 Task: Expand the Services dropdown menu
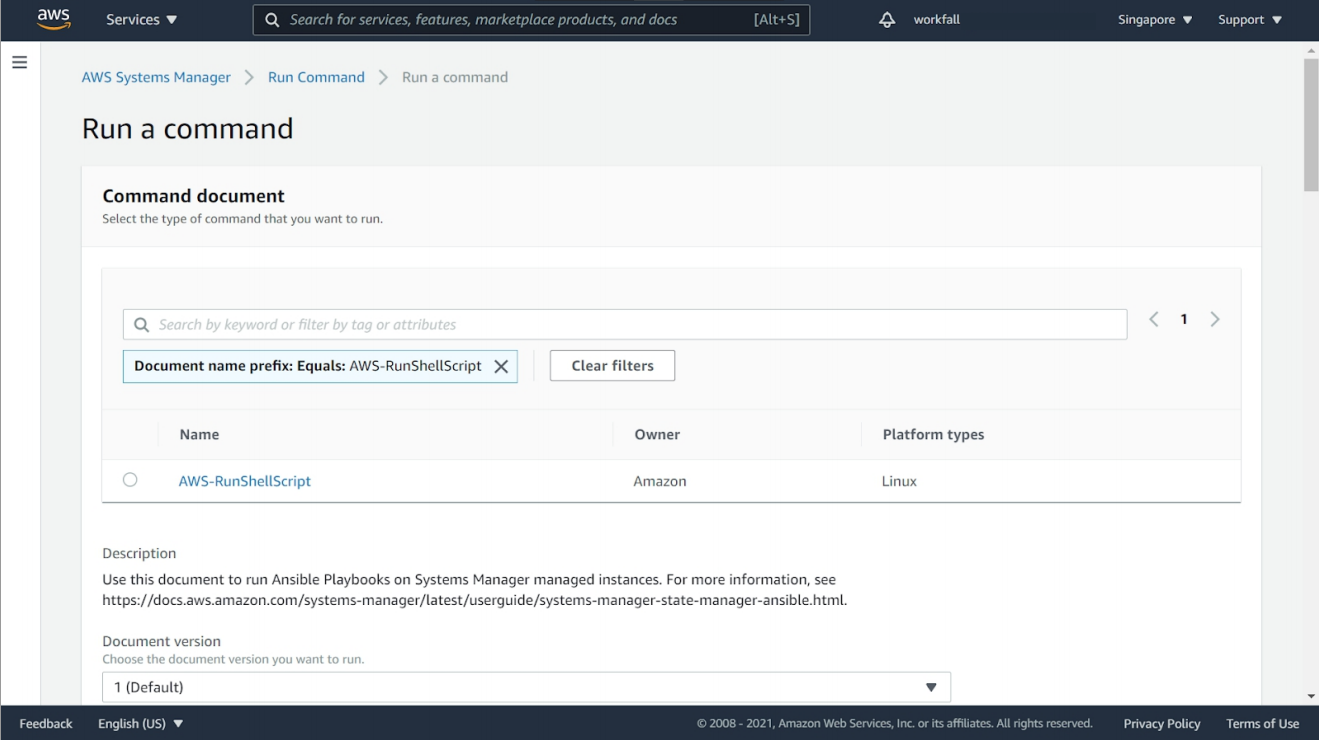tap(141, 20)
